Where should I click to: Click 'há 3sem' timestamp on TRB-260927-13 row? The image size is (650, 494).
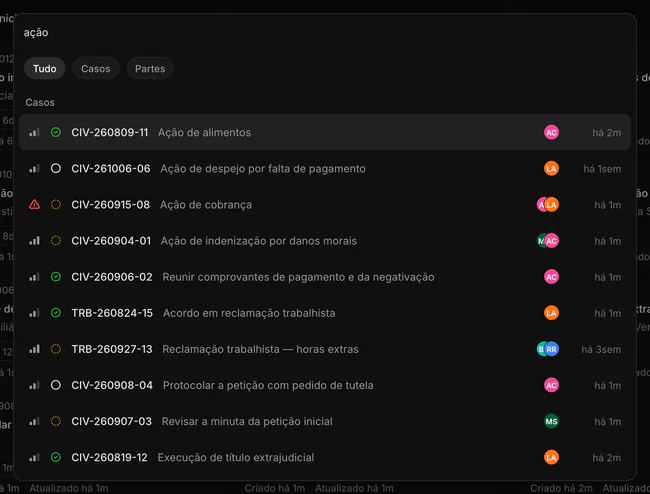[601, 349]
